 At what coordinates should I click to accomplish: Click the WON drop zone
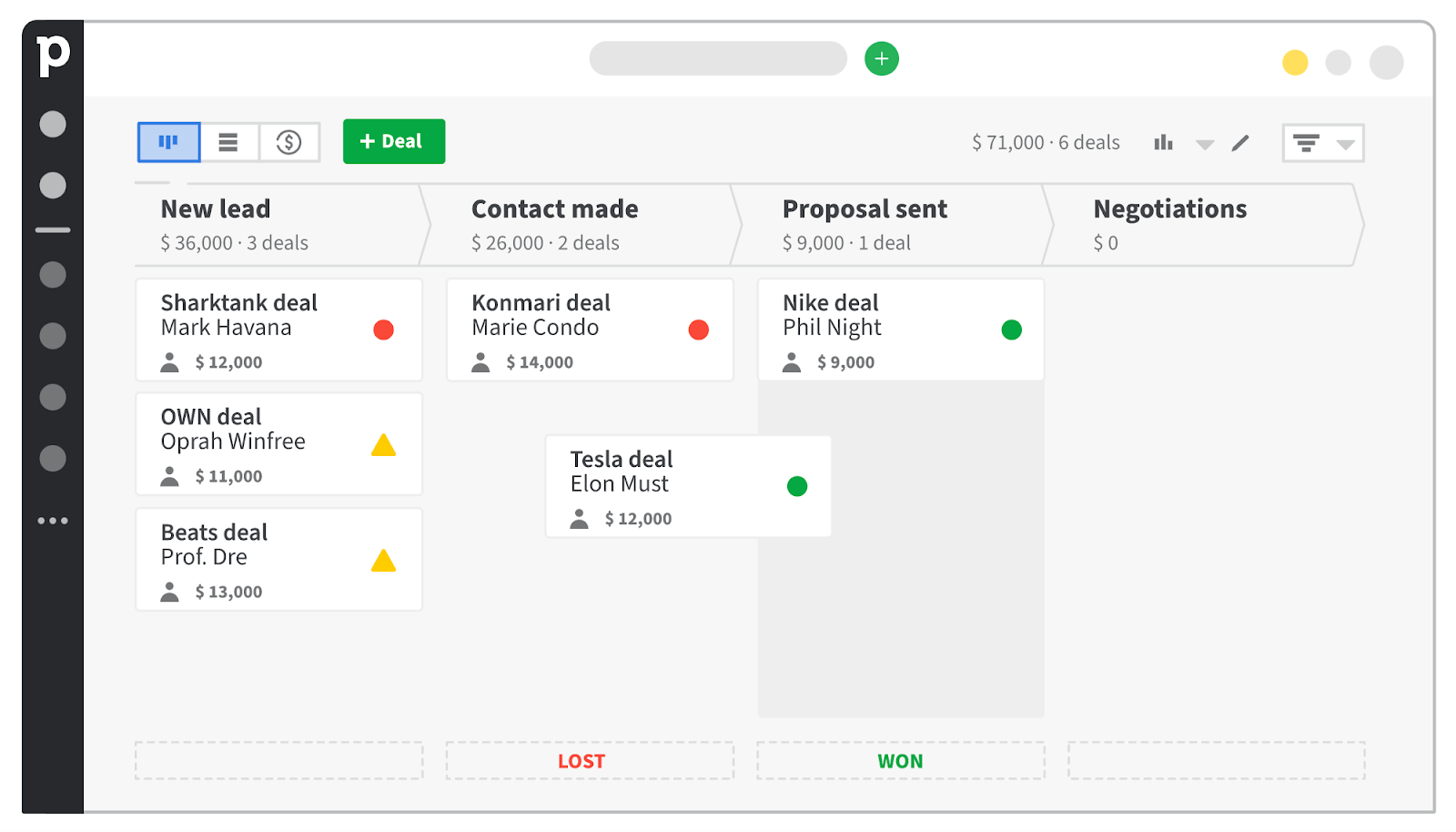click(x=900, y=760)
